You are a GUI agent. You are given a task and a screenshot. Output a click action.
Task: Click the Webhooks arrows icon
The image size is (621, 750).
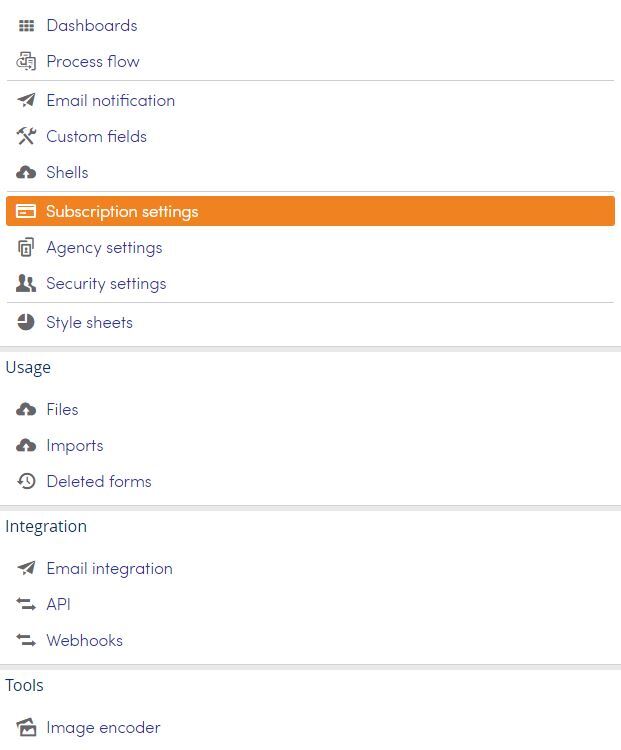tap(26, 640)
